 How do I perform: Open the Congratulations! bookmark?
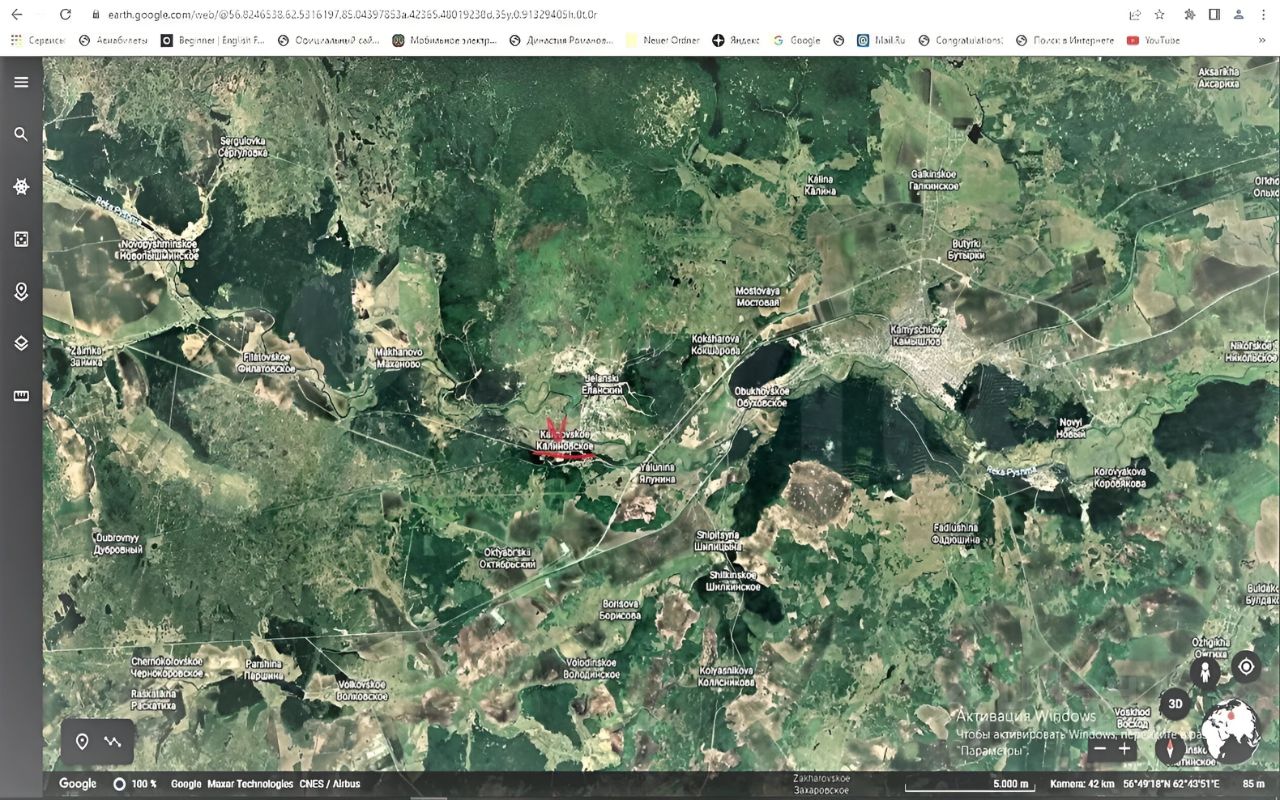pos(960,41)
